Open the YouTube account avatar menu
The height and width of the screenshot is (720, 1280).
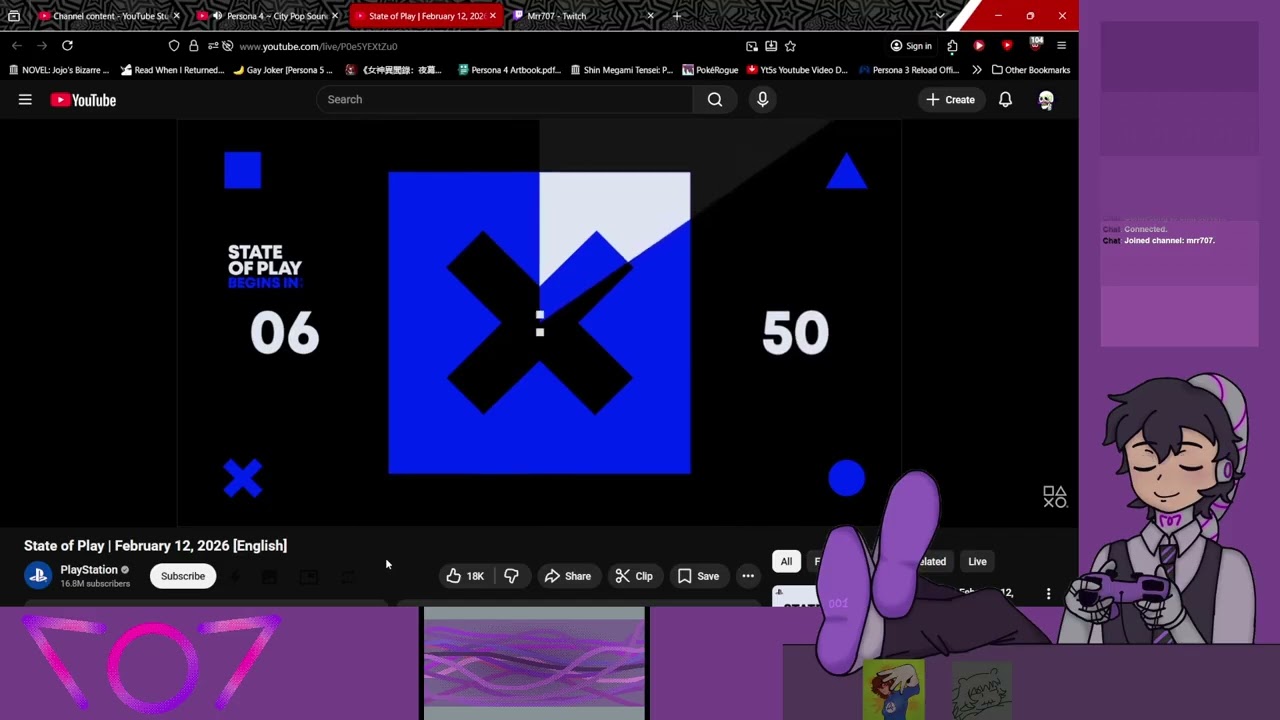(1046, 100)
